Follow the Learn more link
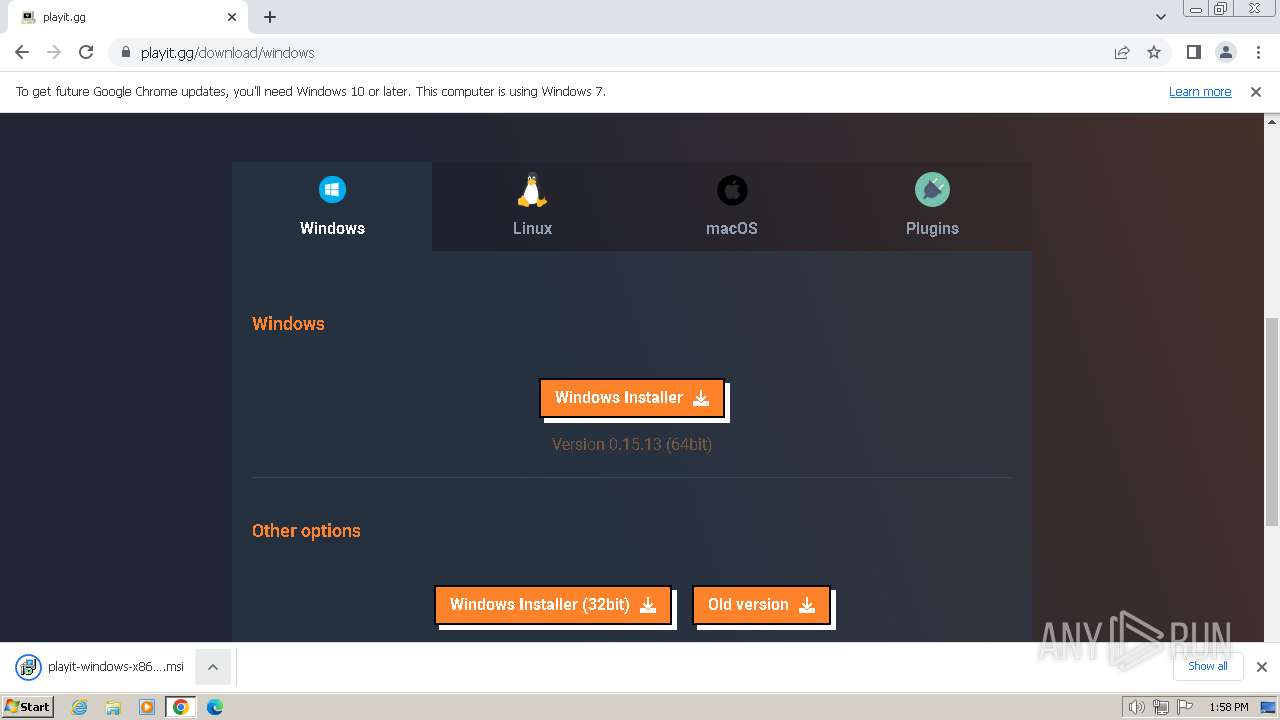The width and height of the screenshot is (1280, 720). pos(1200,91)
